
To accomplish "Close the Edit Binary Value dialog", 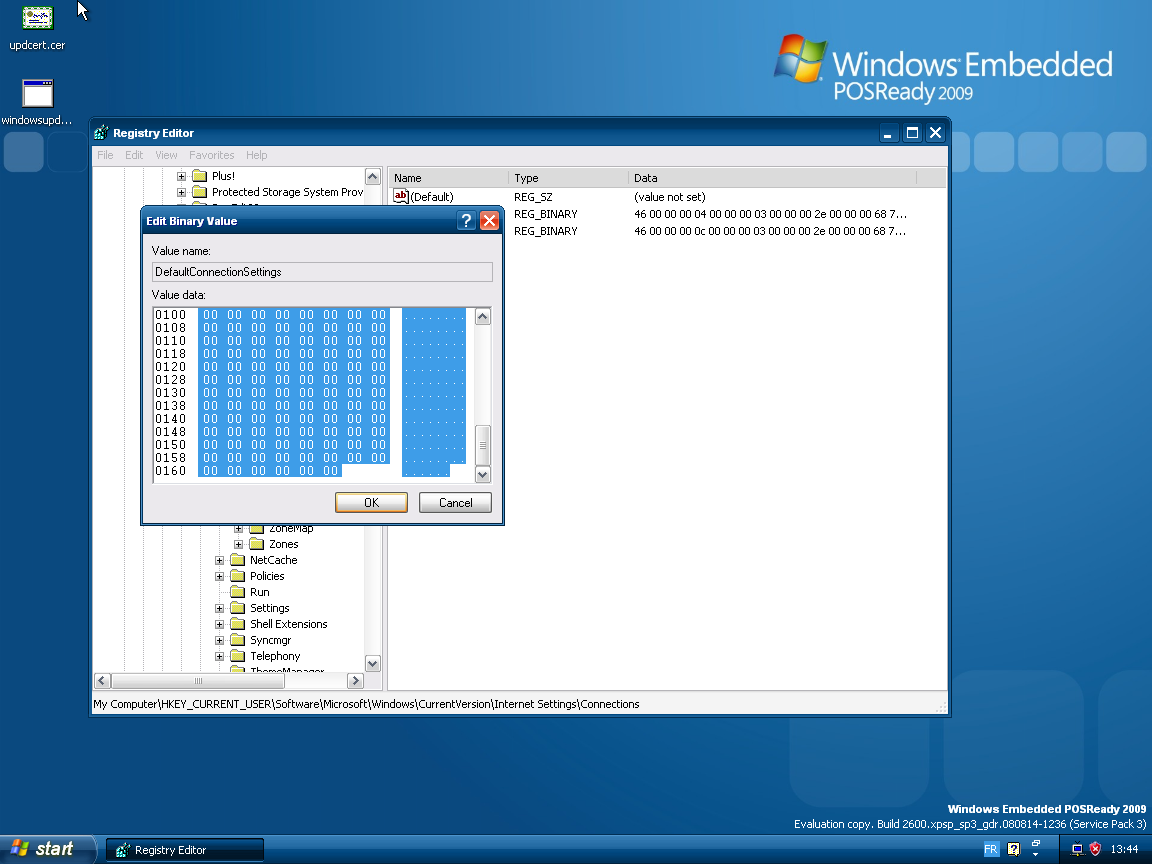I will 489,221.
